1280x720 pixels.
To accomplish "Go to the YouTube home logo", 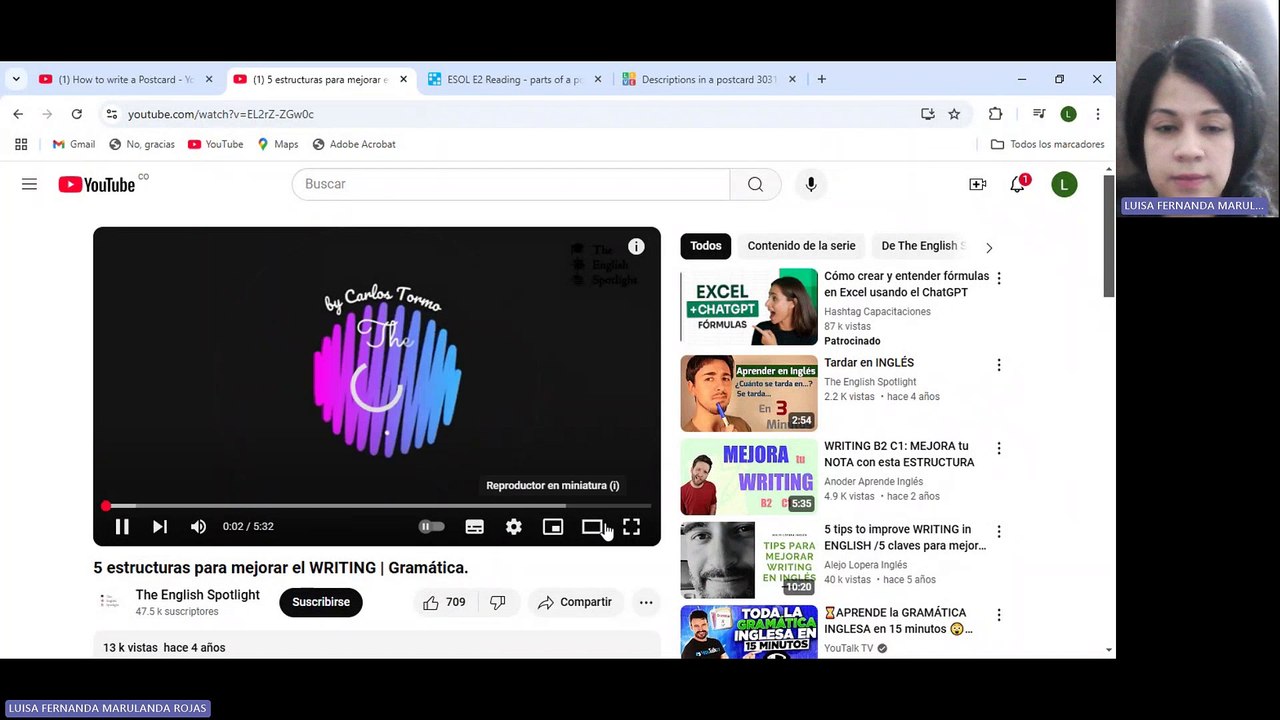I will (x=97, y=184).
